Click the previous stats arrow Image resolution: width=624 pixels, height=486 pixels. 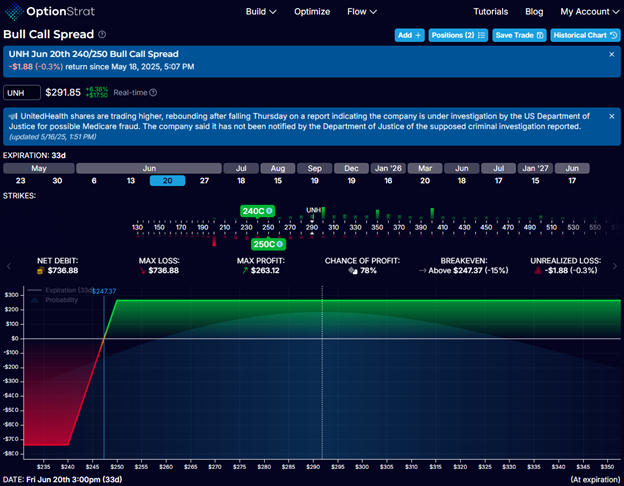point(9,266)
